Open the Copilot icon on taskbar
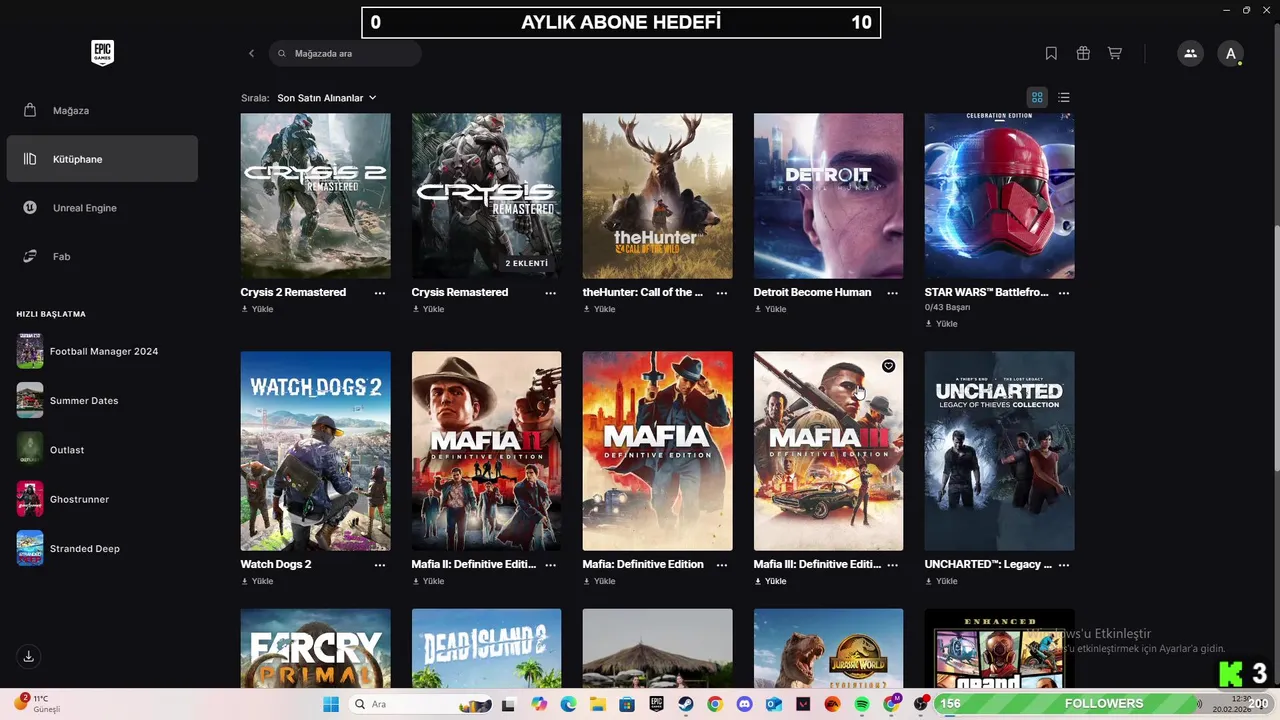The image size is (1280, 720). (x=539, y=704)
